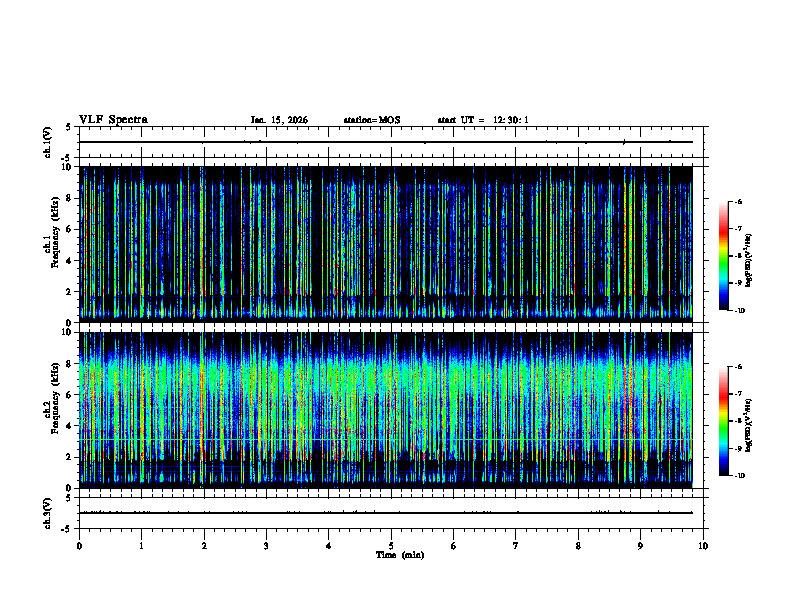792x612 pixels.
Task: Click the "Time (min)" axis label
Action: click(x=400, y=555)
